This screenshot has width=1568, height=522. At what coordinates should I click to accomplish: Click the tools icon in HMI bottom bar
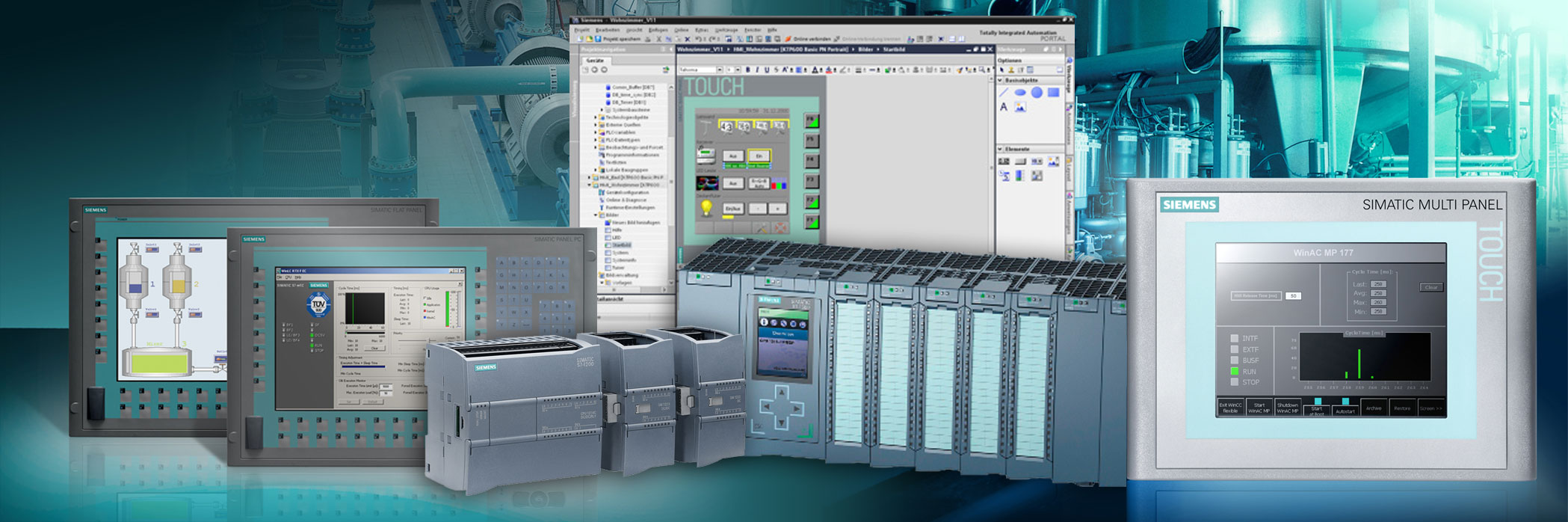coord(762,228)
